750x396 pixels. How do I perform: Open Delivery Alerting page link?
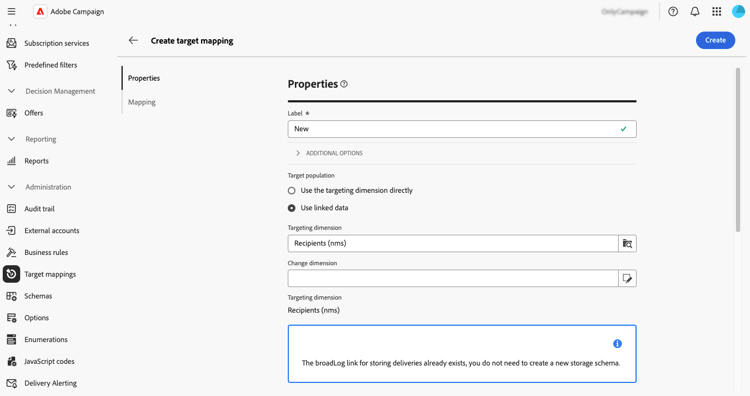click(50, 383)
